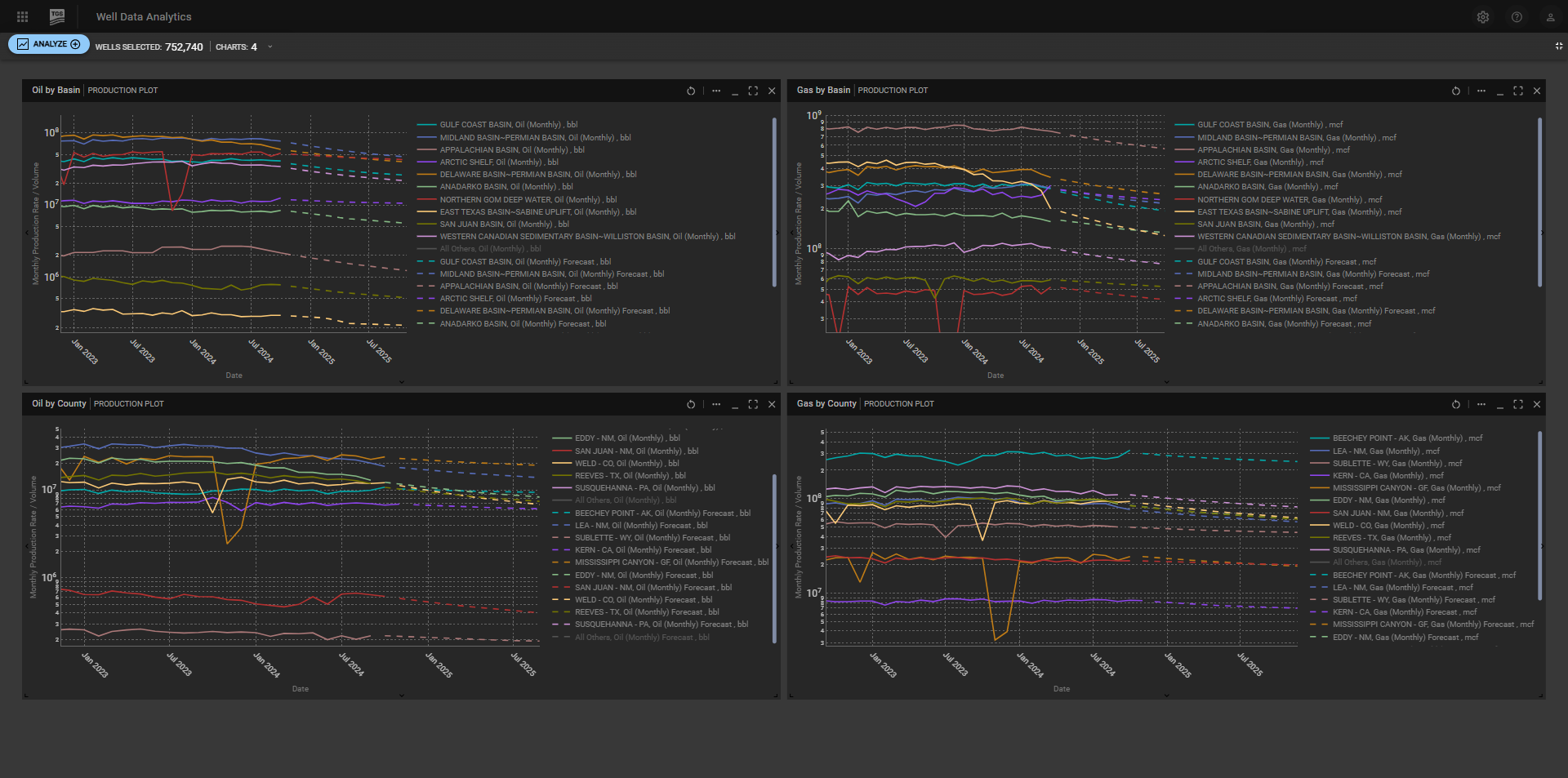Click Jan 2024 tick in Gas by County chart
The image size is (1568, 778).
[1031, 665]
